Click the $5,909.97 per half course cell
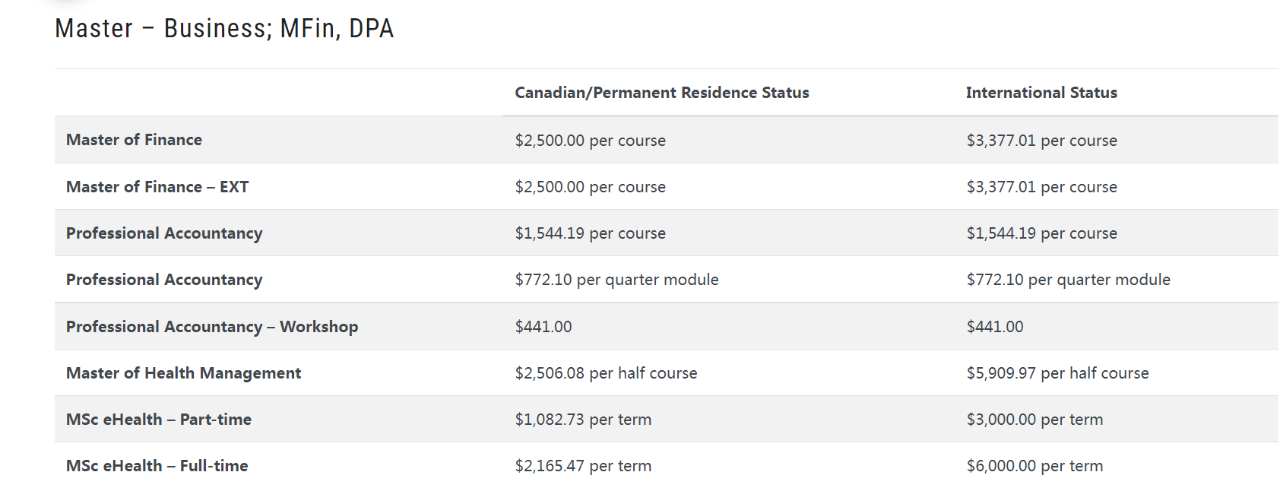1280x495 pixels. pyautogui.click(x=1058, y=373)
